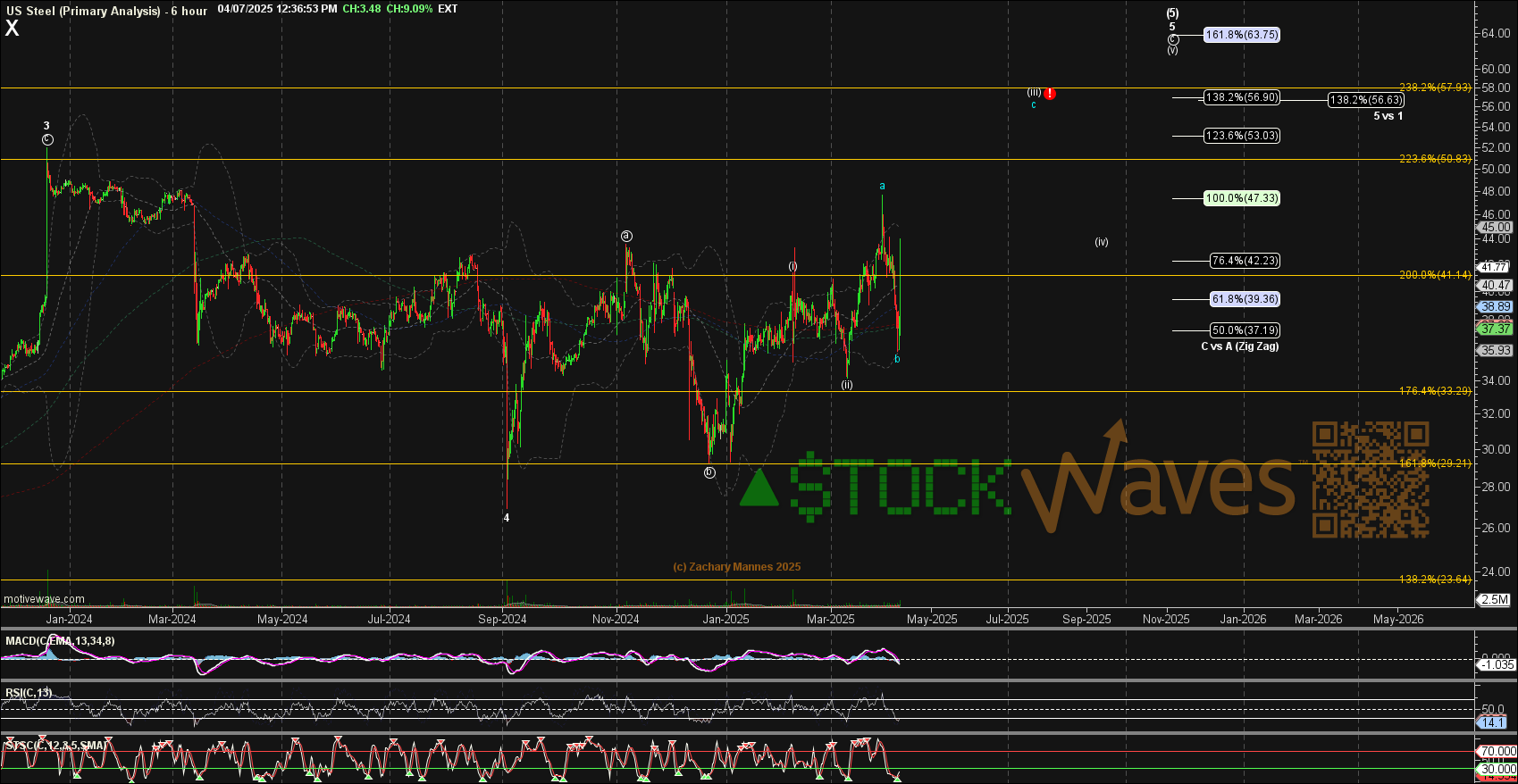
Task: Select the 100.0%(47.33) Fibonacci label
Action: click(1242, 198)
